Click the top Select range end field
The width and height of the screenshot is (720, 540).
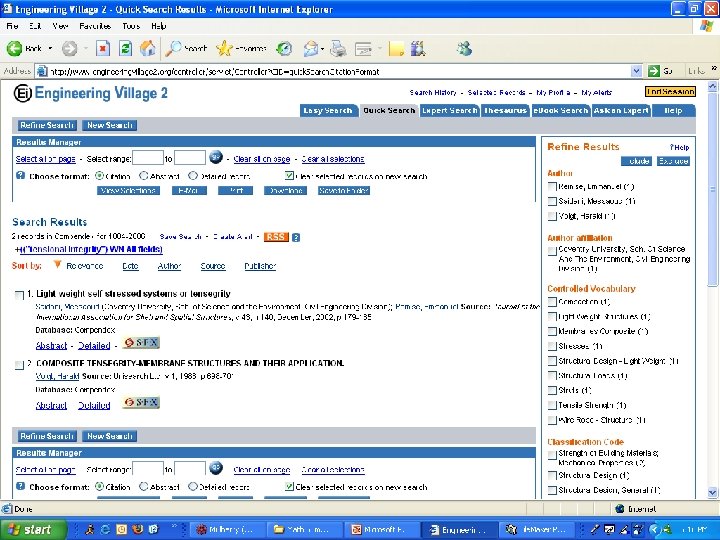click(x=190, y=158)
